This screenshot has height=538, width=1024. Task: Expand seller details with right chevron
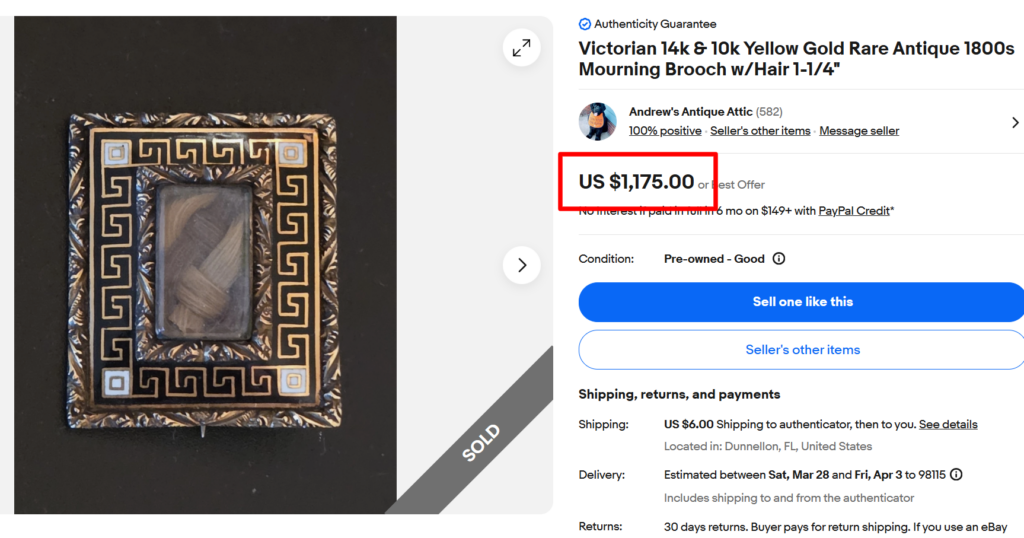pos(1015,122)
